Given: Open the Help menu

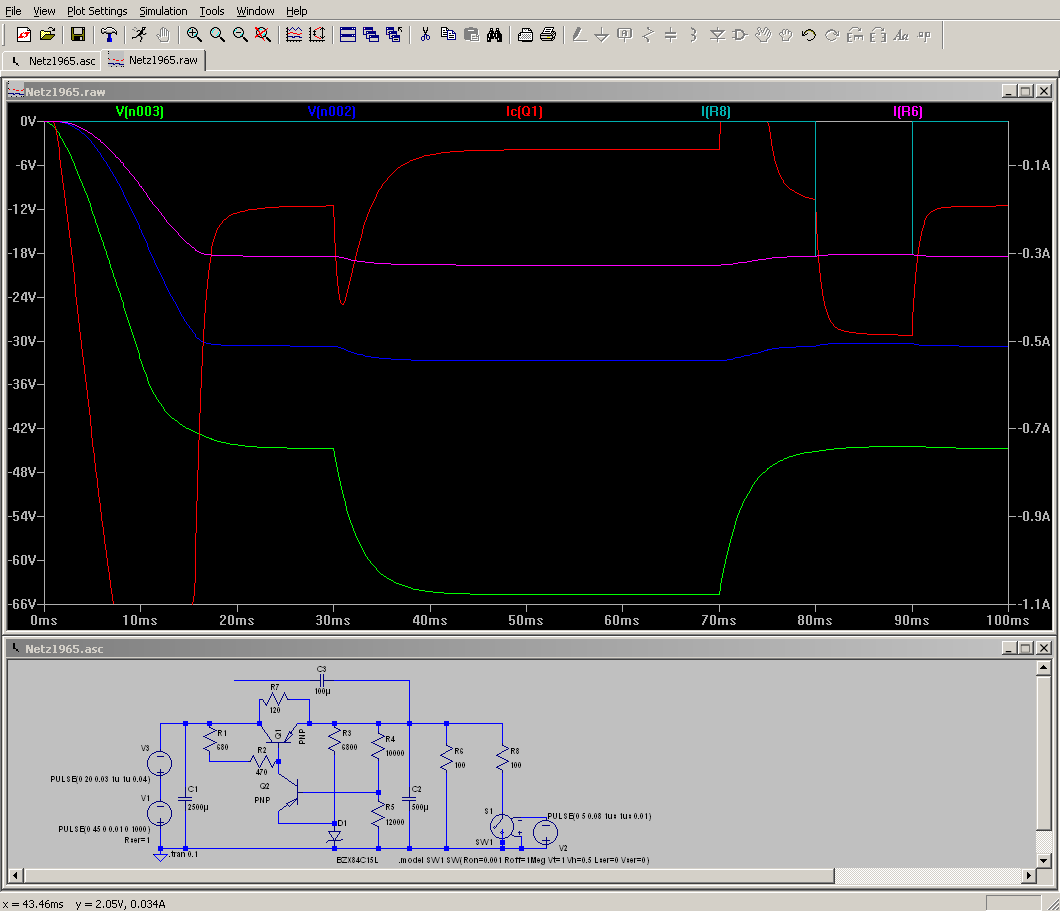Looking at the screenshot, I should click(x=296, y=11).
